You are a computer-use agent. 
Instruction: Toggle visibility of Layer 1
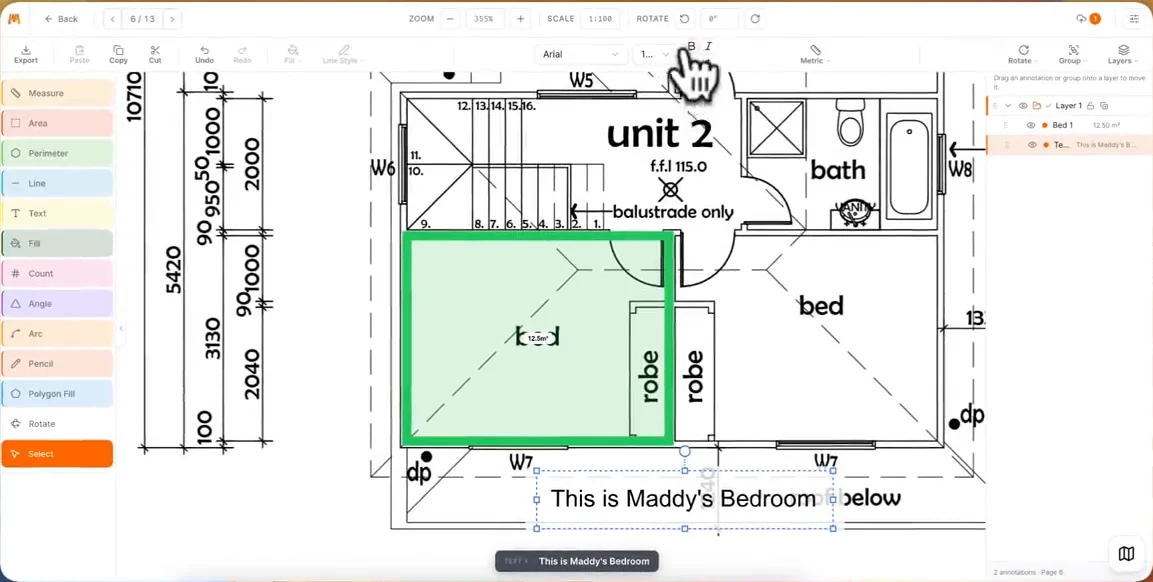coord(1022,106)
